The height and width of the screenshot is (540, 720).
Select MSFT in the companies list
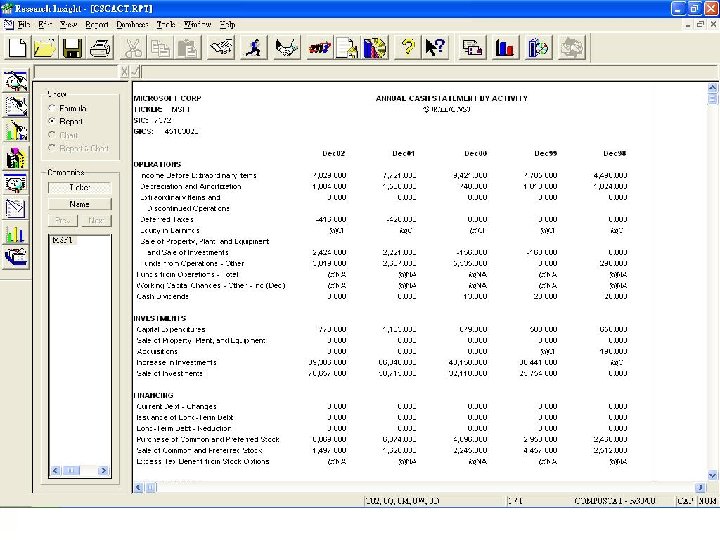62,240
